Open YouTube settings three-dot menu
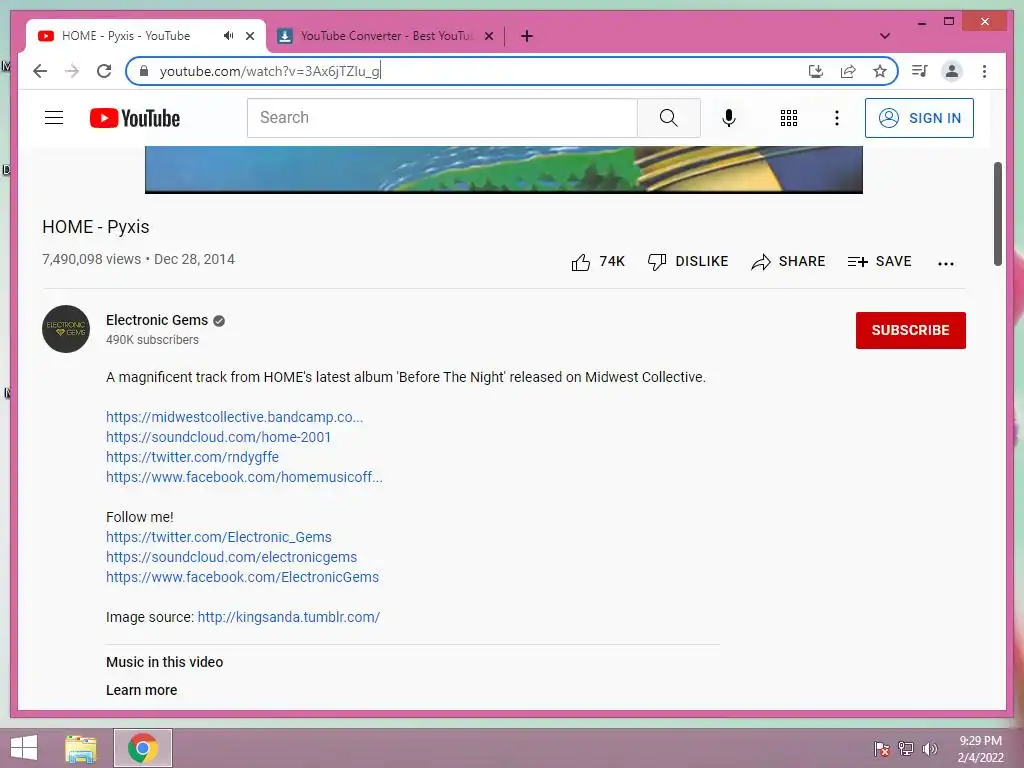The width and height of the screenshot is (1024, 768). tap(837, 118)
